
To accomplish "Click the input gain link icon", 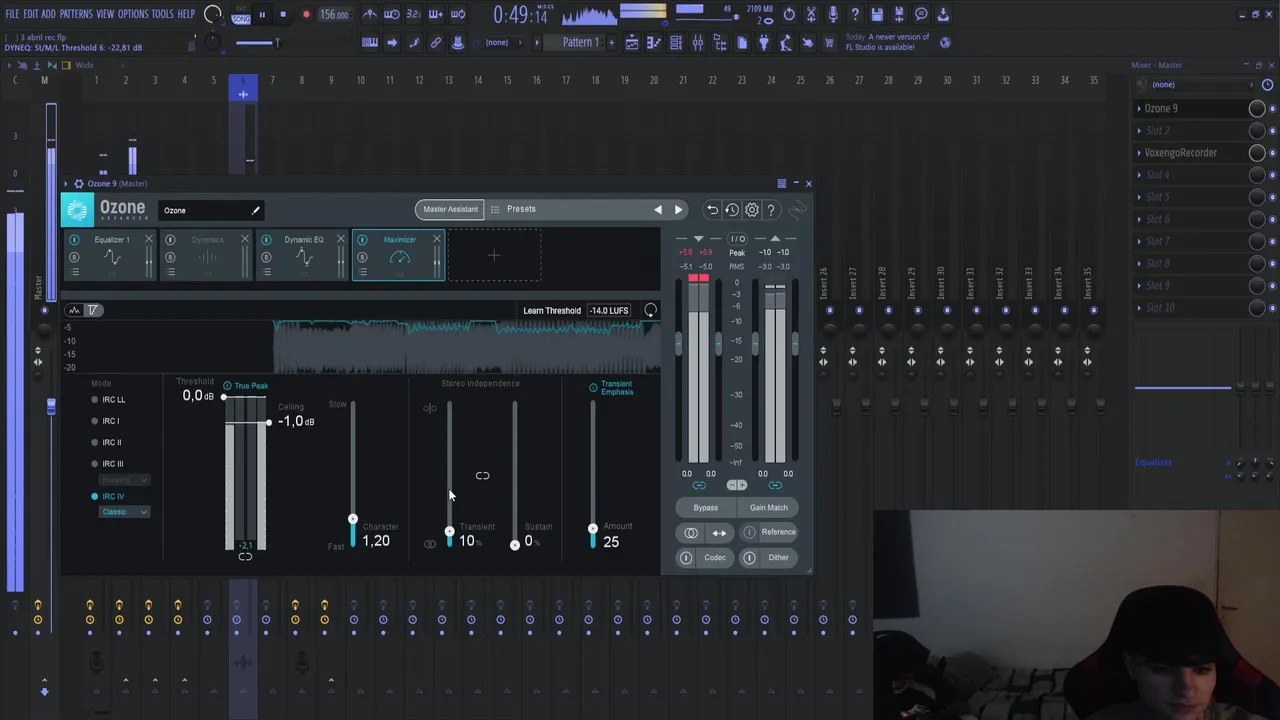I will coord(699,485).
